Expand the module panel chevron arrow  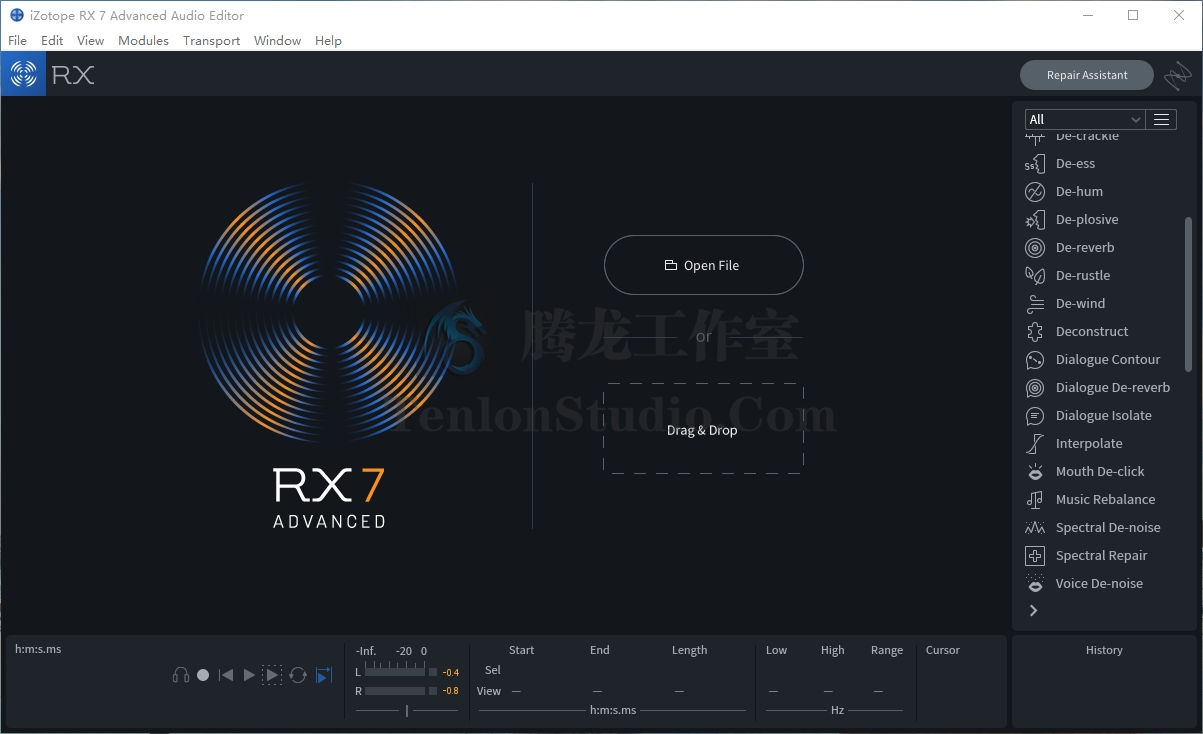pos(1034,610)
